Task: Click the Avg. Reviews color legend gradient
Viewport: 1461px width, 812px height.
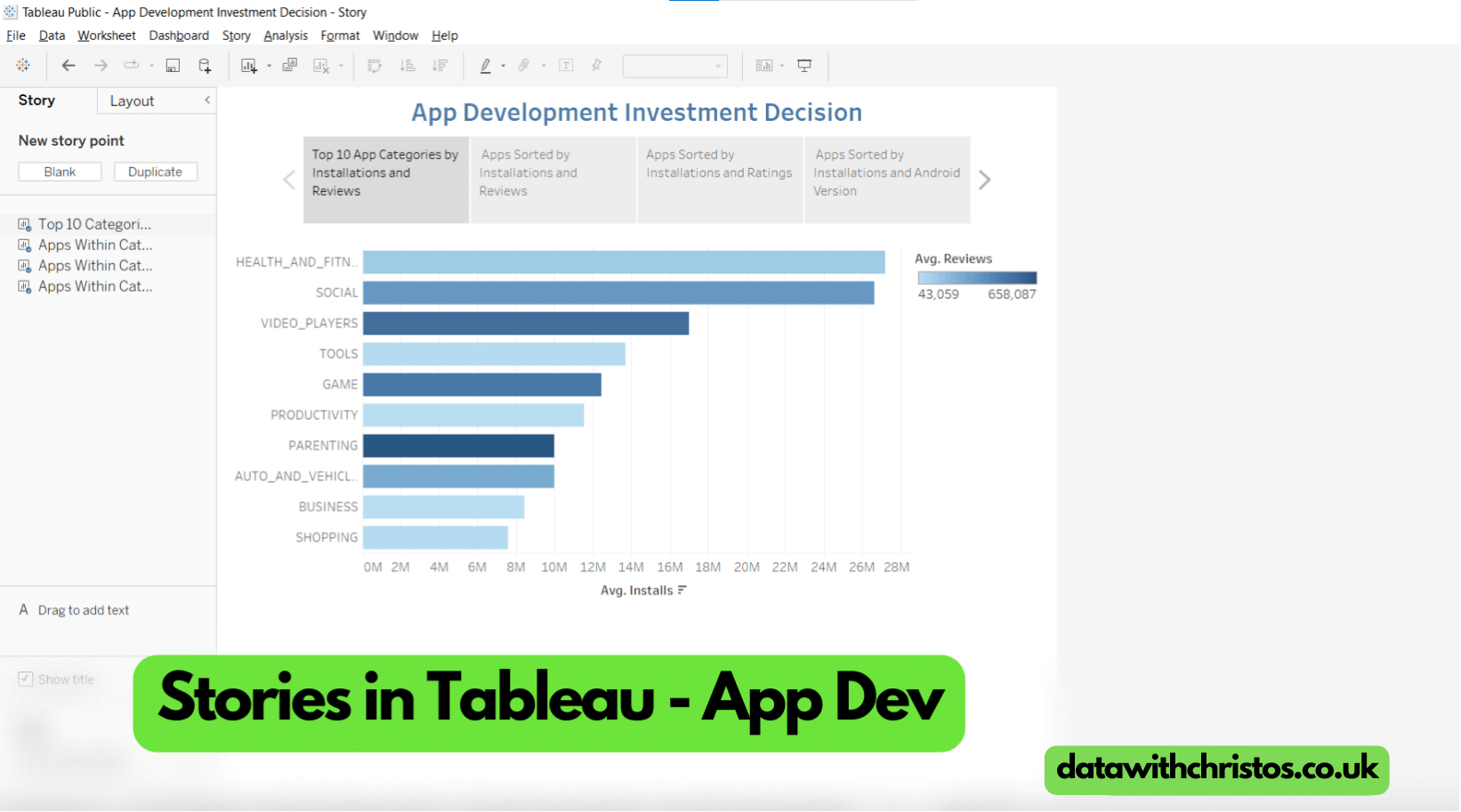Action: pyautogui.click(x=976, y=277)
